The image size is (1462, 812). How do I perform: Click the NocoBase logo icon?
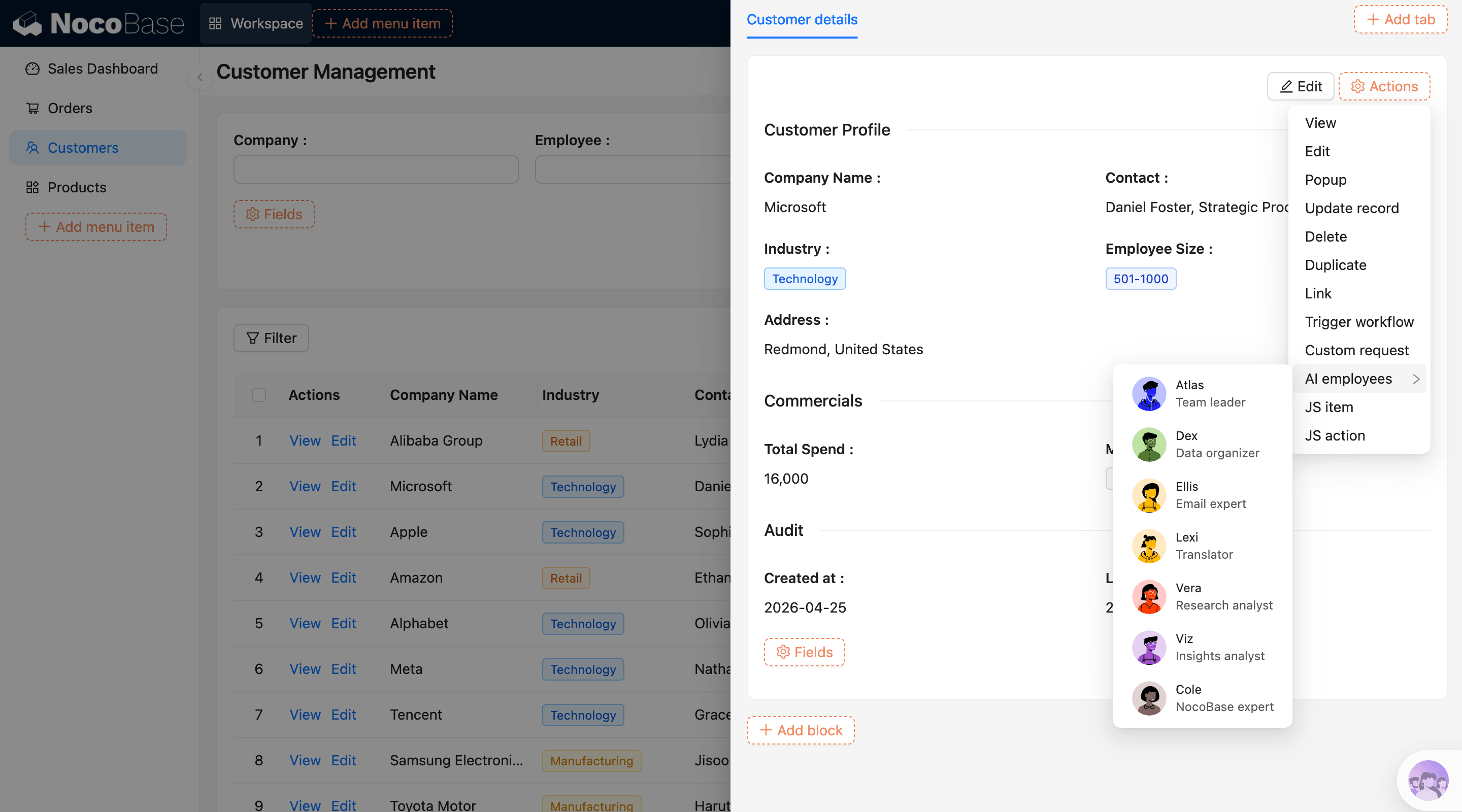[x=27, y=23]
